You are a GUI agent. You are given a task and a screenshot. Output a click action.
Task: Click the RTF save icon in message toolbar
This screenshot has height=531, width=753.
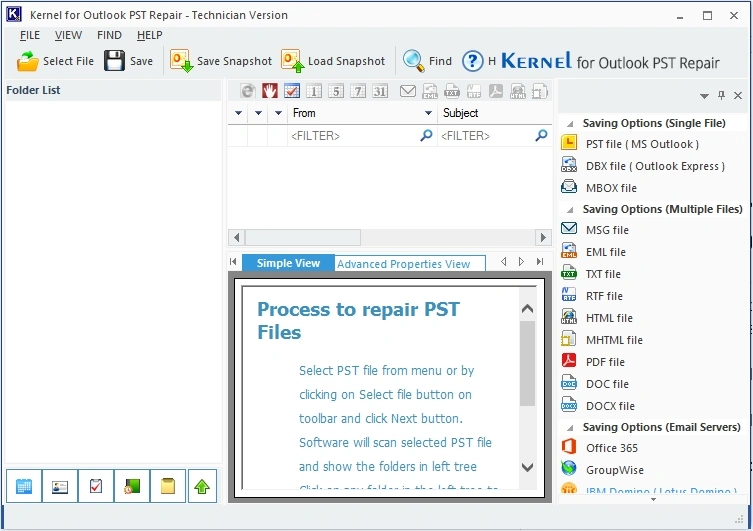474,91
